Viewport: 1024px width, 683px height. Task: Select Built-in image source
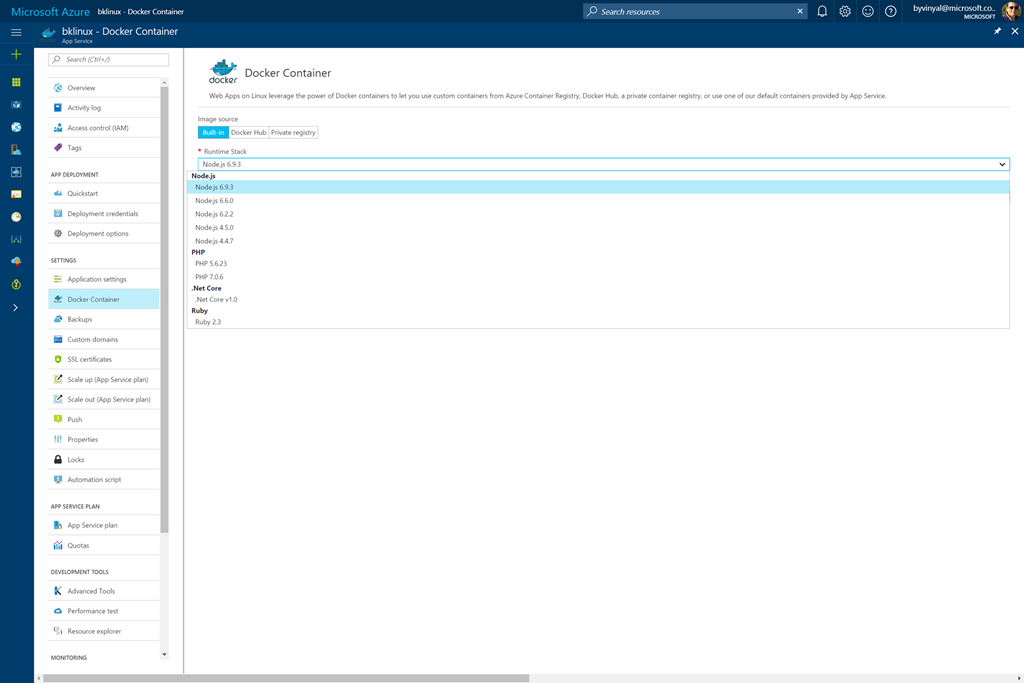(213, 132)
